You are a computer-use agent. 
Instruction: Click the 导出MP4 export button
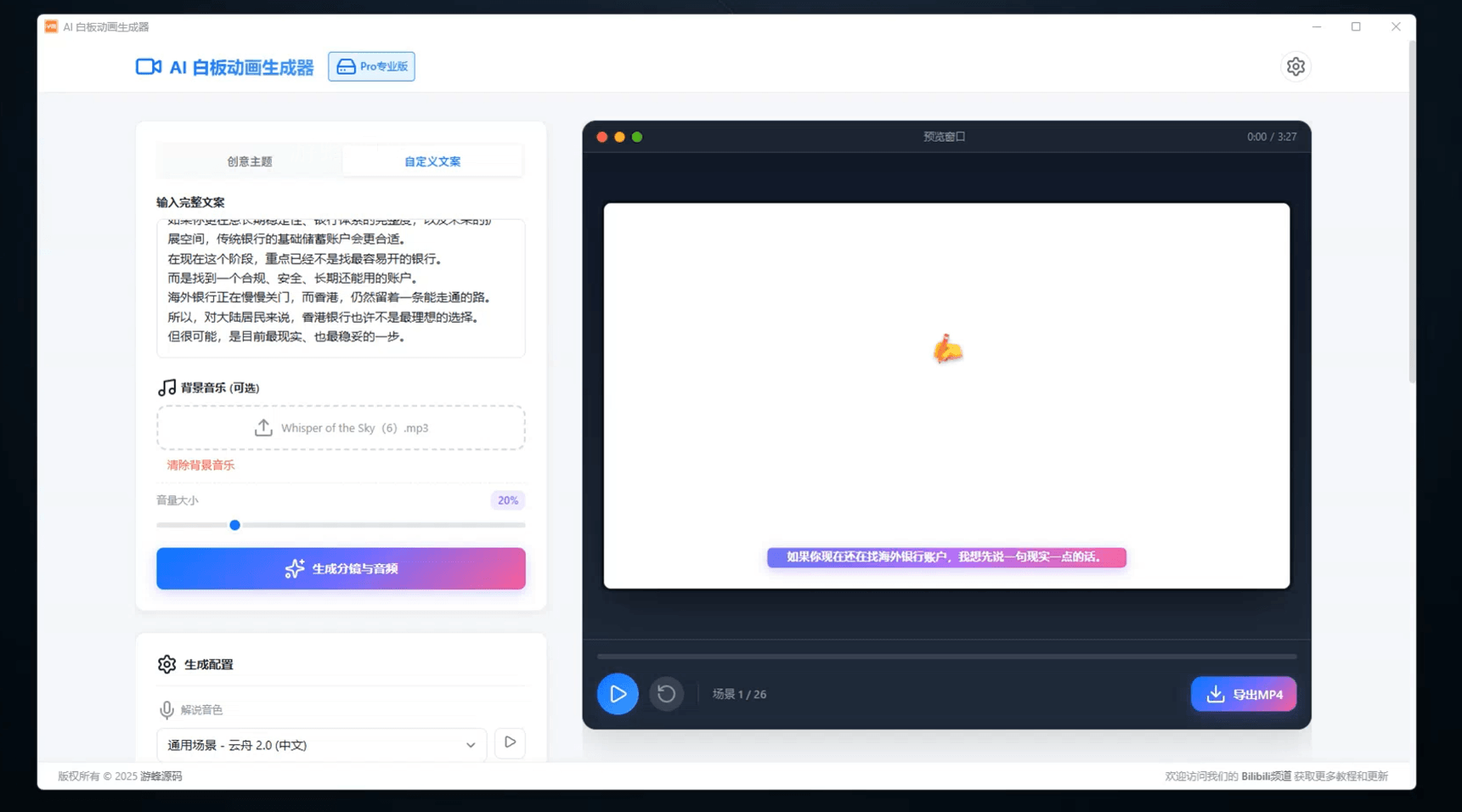click(x=1244, y=694)
